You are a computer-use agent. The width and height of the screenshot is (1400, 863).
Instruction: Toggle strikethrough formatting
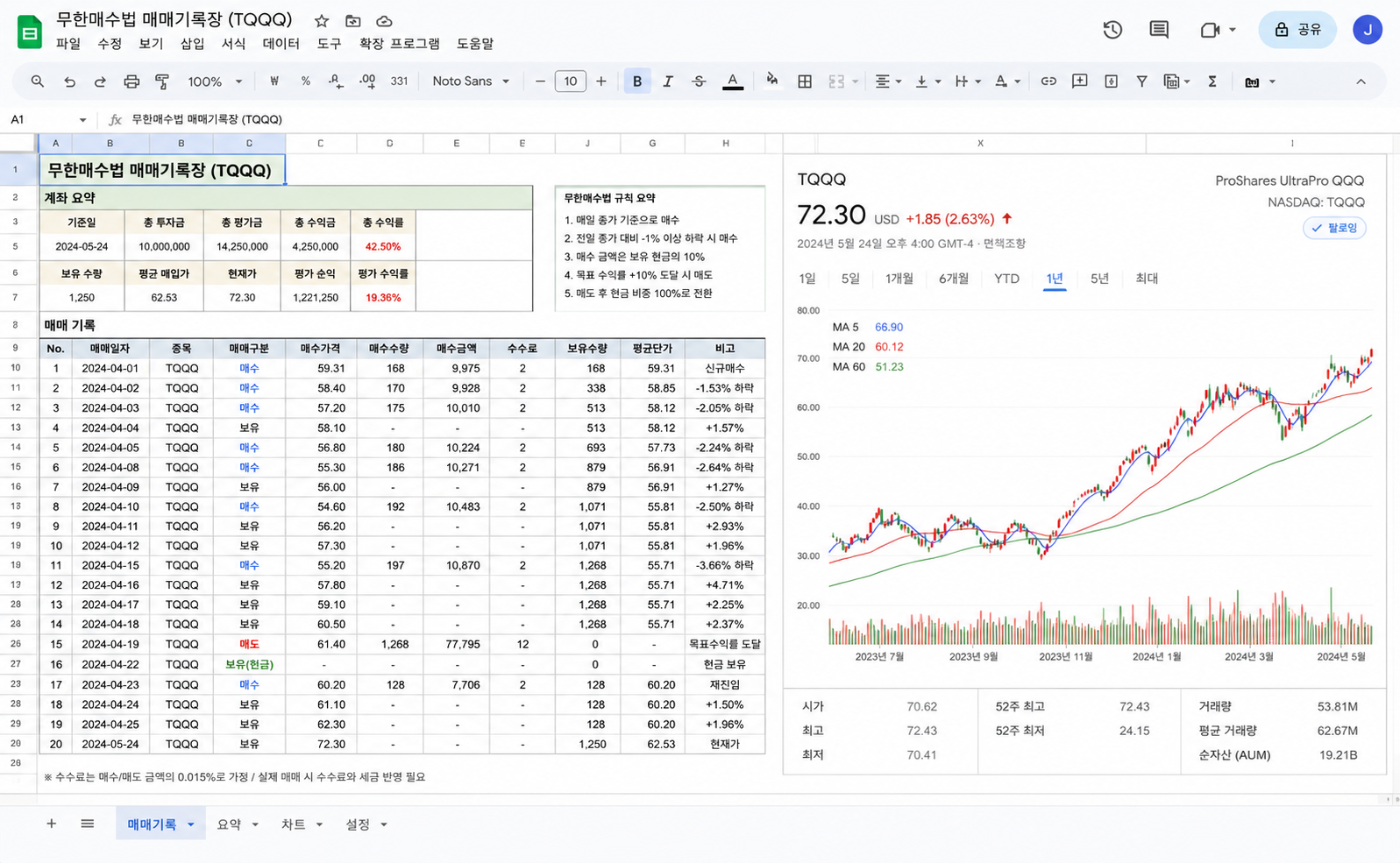coord(699,81)
